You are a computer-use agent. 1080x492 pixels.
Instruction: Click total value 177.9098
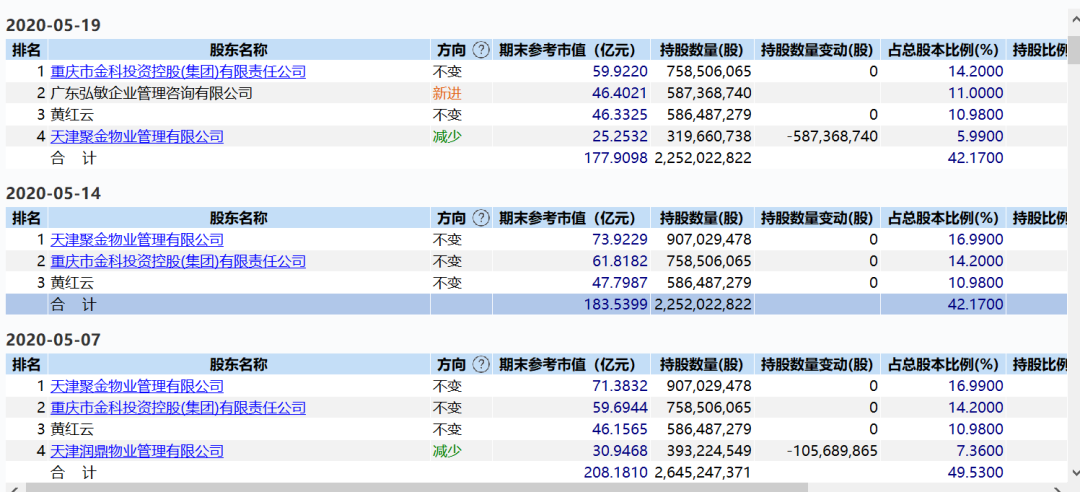tap(616, 158)
